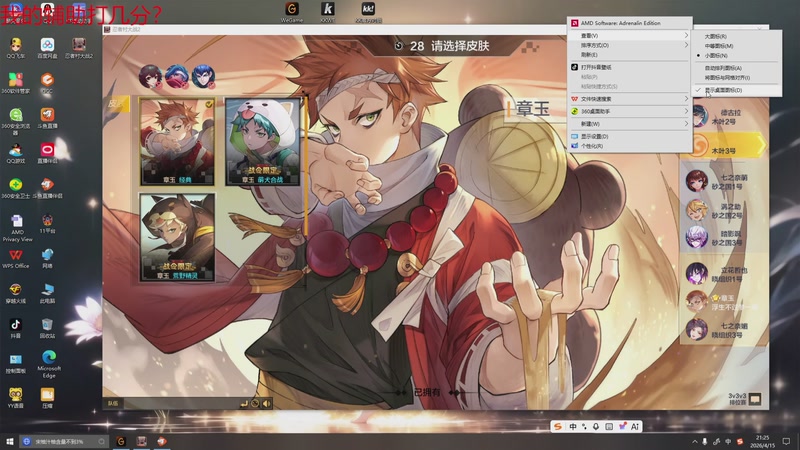Click taskbar search box
The height and width of the screenshot is (450, 800).
point(64,441)
